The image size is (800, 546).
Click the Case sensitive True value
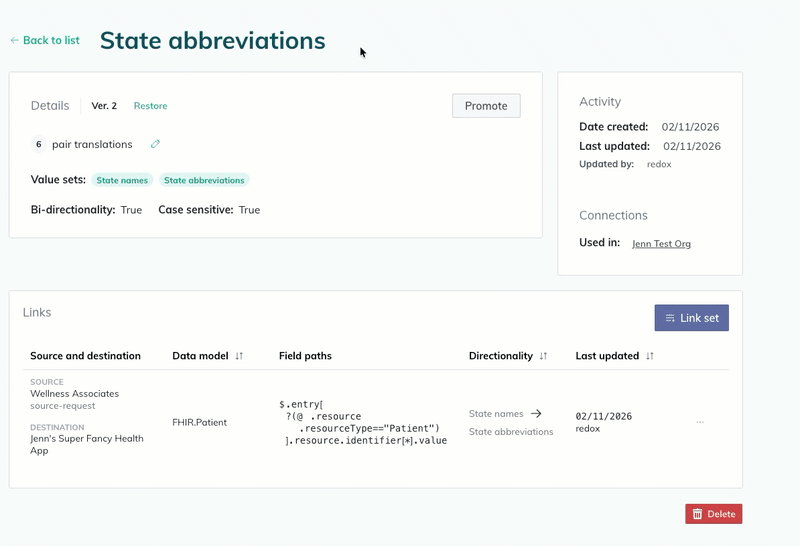249,210
